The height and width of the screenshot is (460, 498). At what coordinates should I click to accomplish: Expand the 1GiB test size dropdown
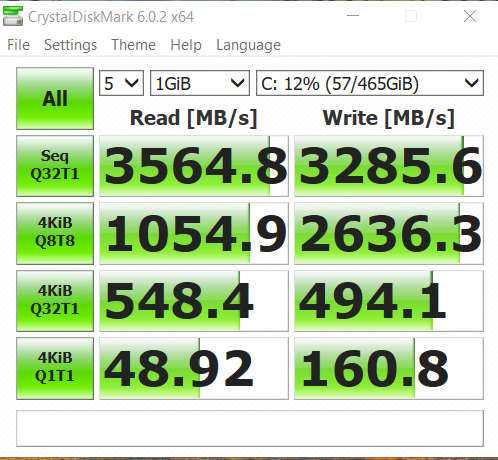pos(200,83)
